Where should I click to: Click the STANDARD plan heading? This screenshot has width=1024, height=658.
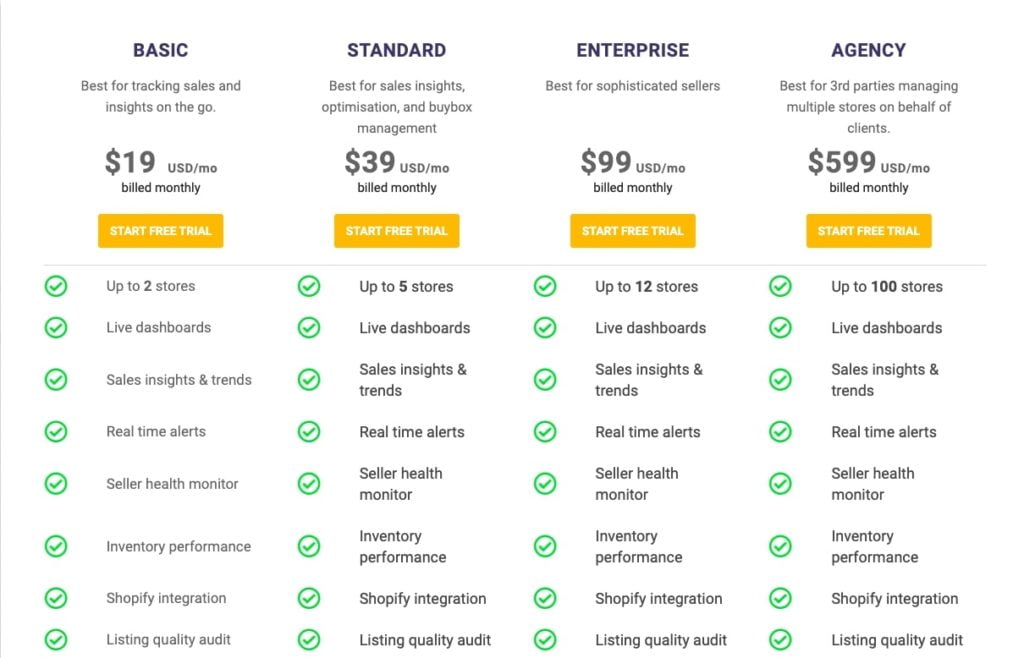coord(396,50)
